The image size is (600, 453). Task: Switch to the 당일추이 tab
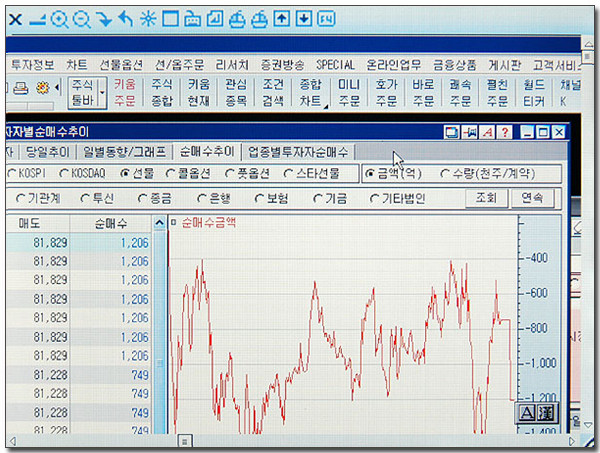pyautogui.click(x=48, y=152)
